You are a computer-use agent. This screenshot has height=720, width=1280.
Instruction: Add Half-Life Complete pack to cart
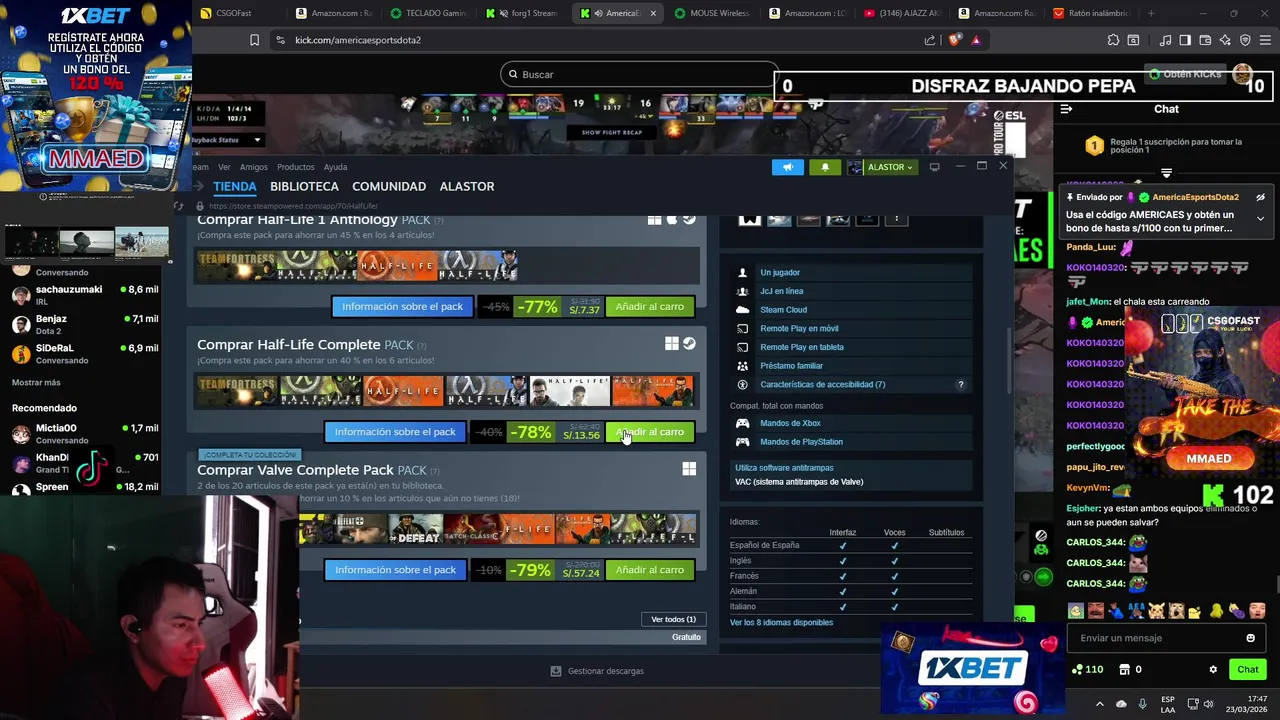(650, 432)
